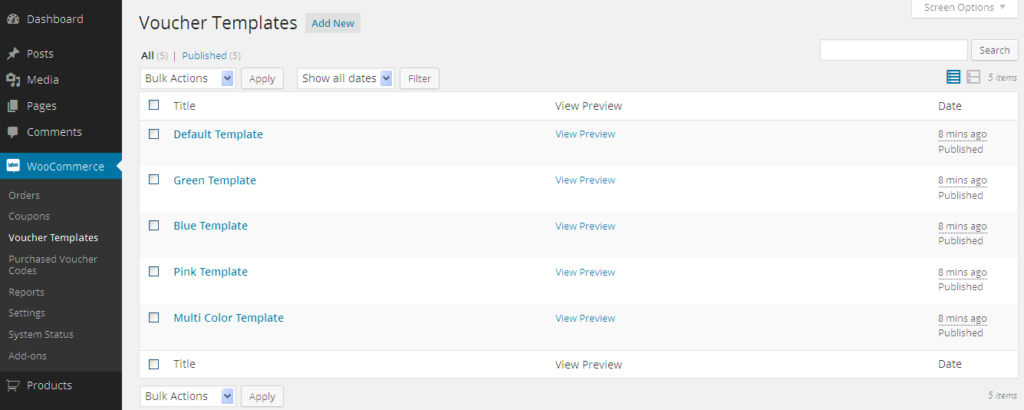Click the Add New button
The height and width of the screenshot is (410, 1024).
point(333,23)
